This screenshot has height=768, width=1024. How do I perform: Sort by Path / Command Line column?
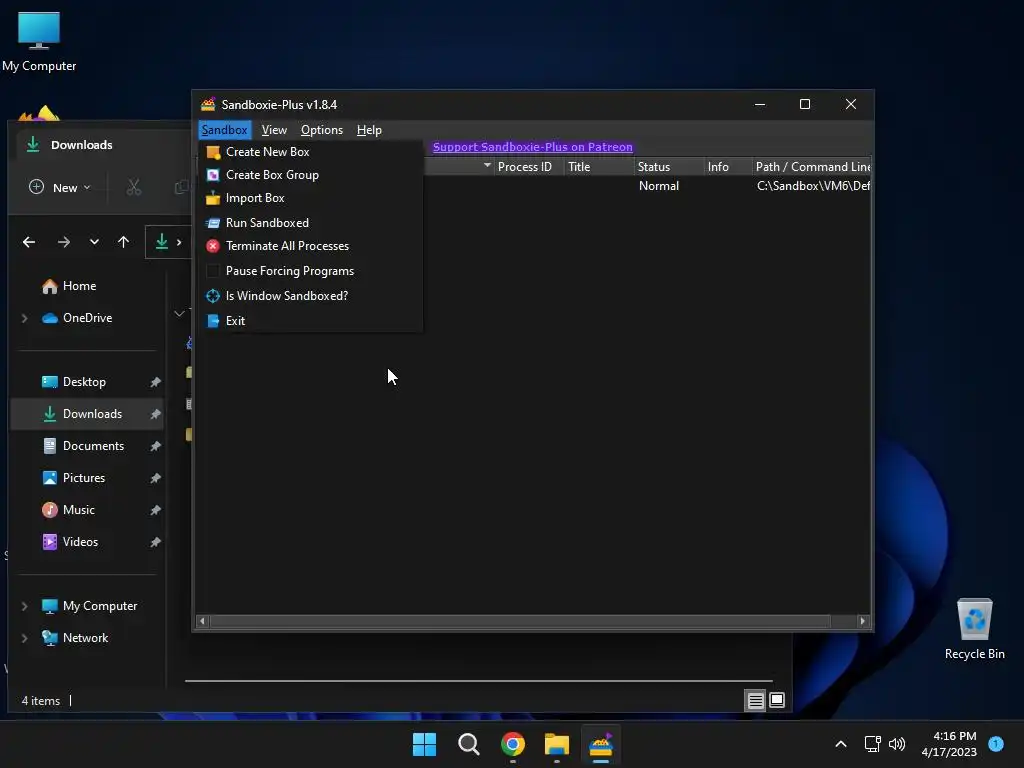point(812,167)
